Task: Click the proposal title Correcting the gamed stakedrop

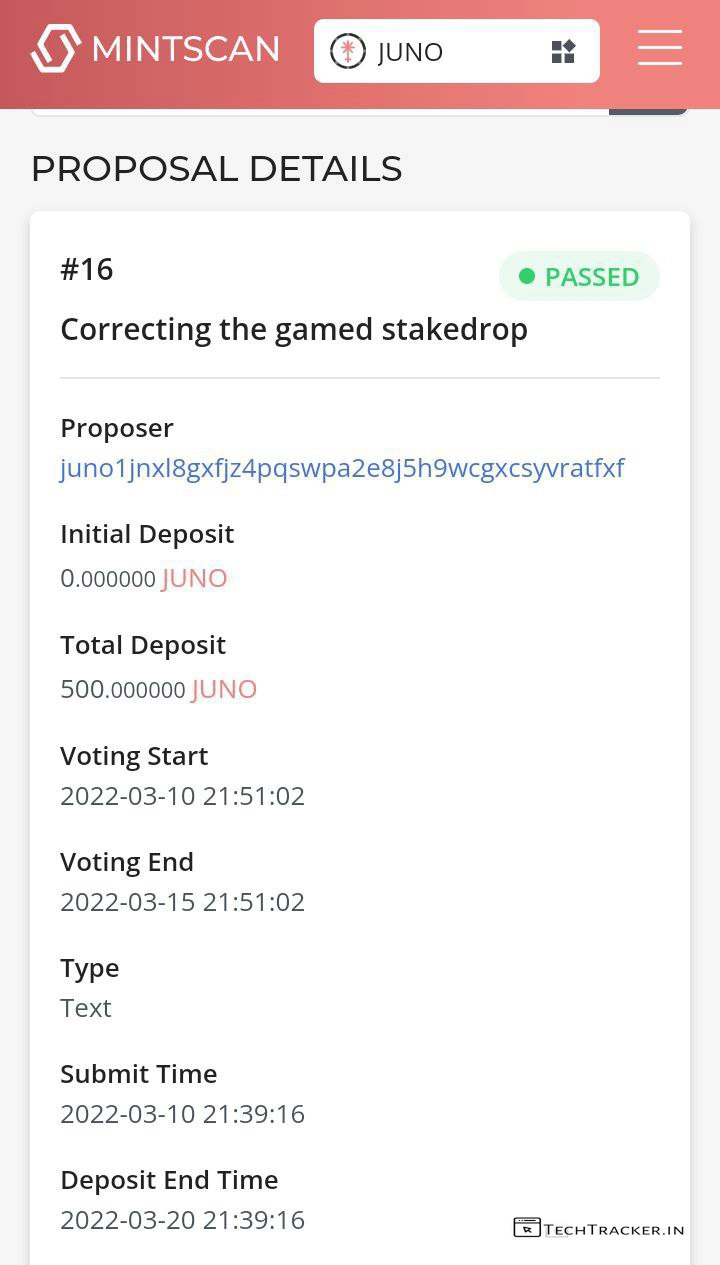Action: [294, 329]
